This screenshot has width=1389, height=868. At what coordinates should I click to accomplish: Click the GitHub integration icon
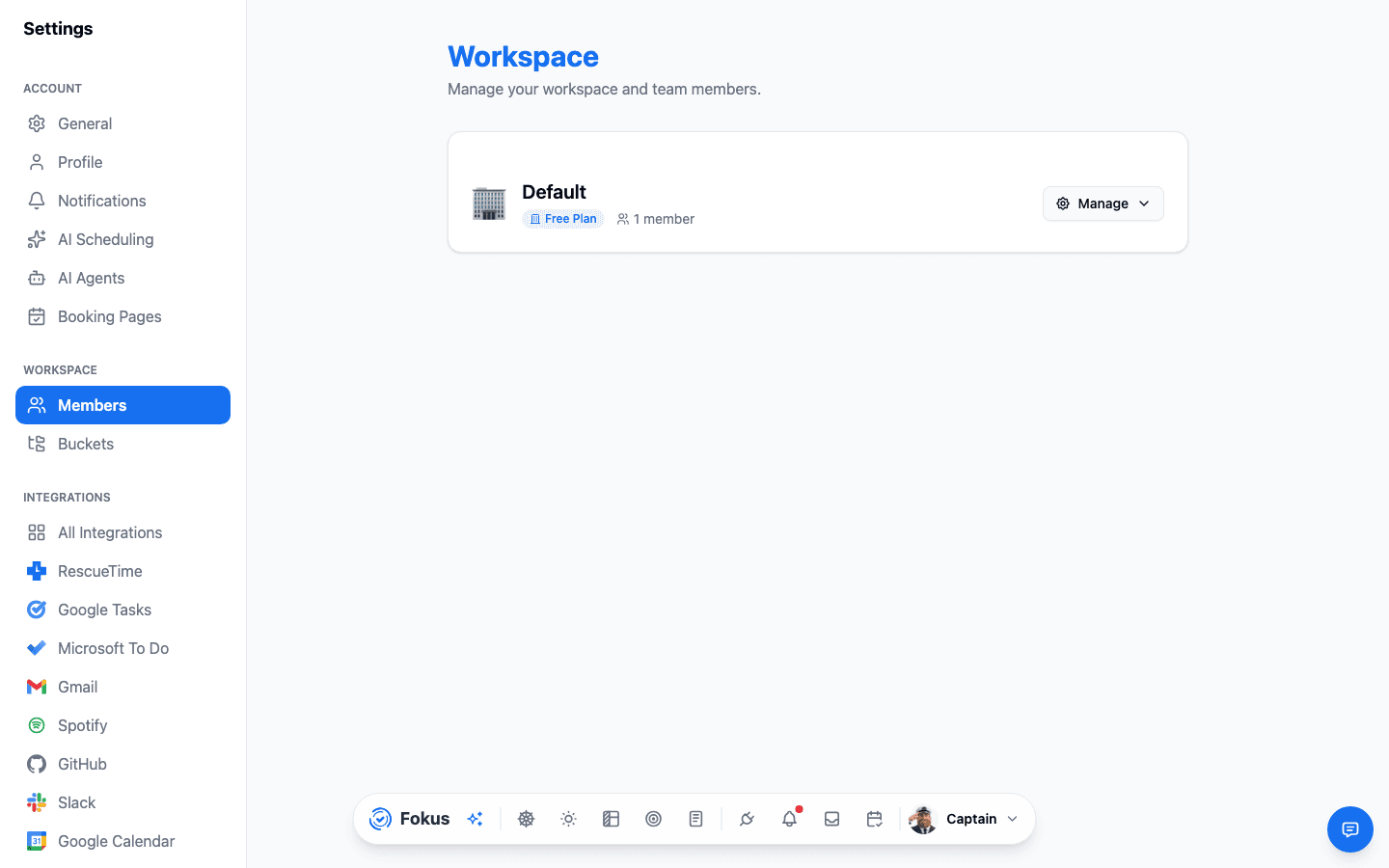point(37,764)
